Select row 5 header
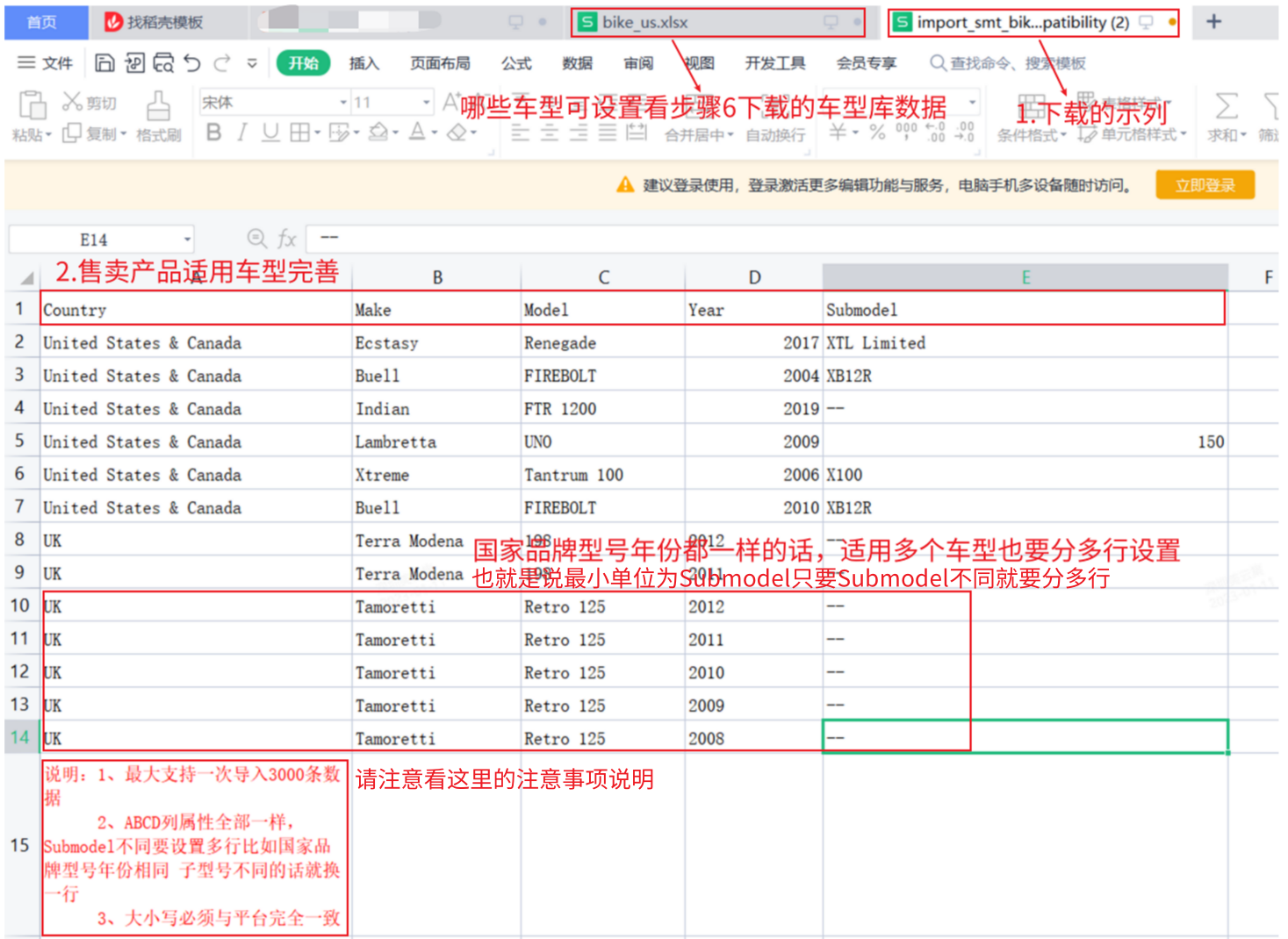The height and width of the screenshot is (939, 1288). [19, 441]
